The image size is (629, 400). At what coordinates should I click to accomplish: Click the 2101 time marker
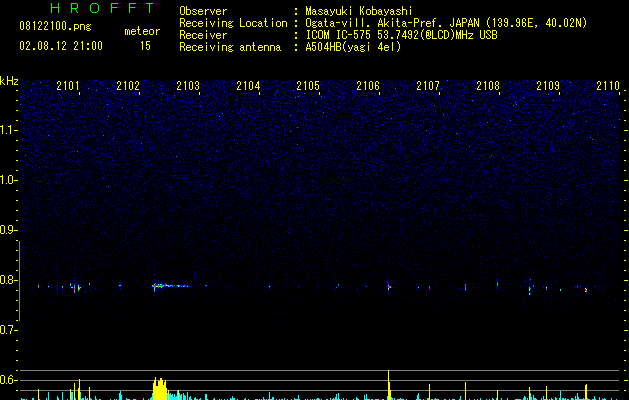tap(68, 86)
